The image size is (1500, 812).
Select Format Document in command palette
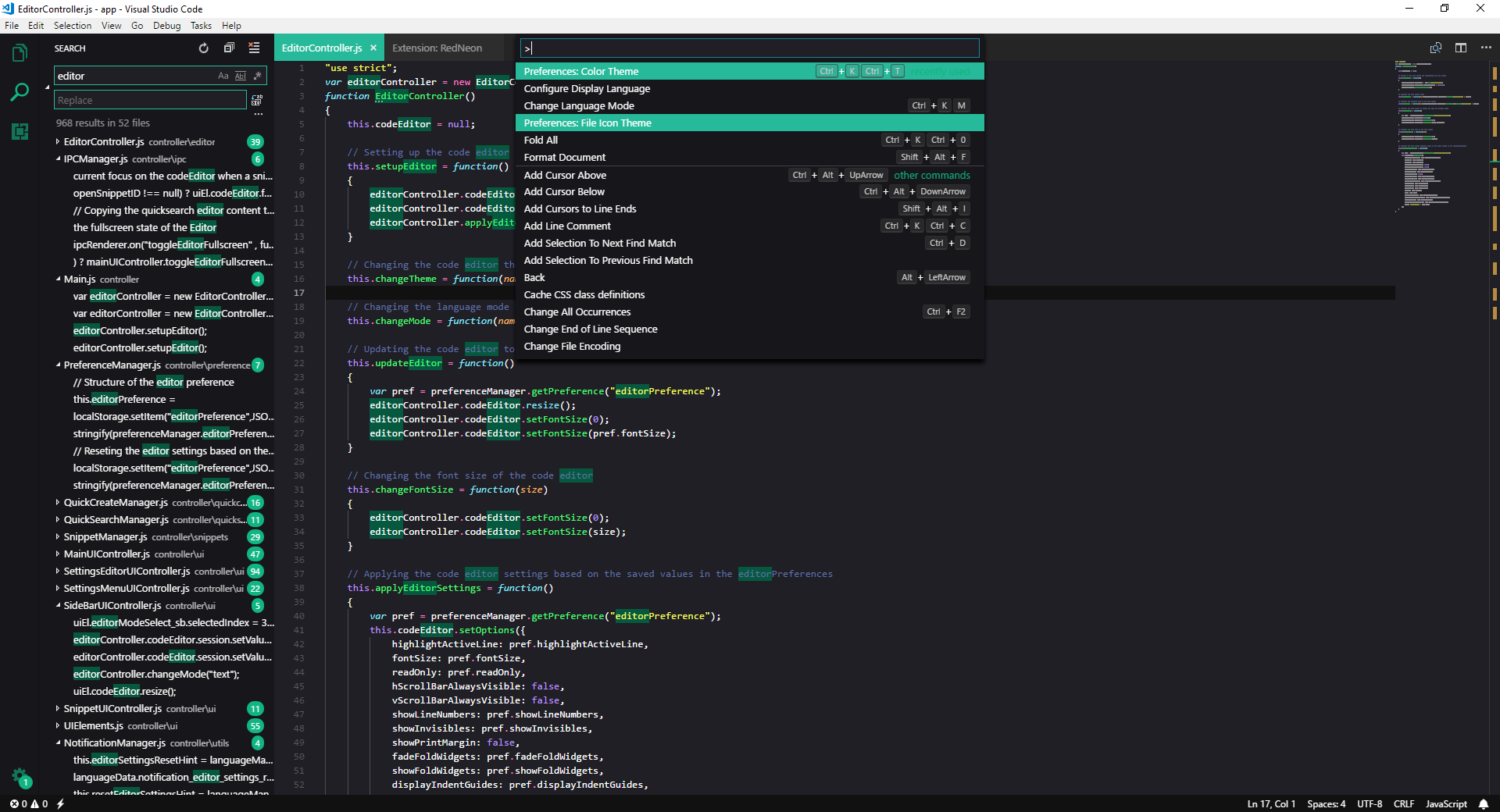coord(750,157)
